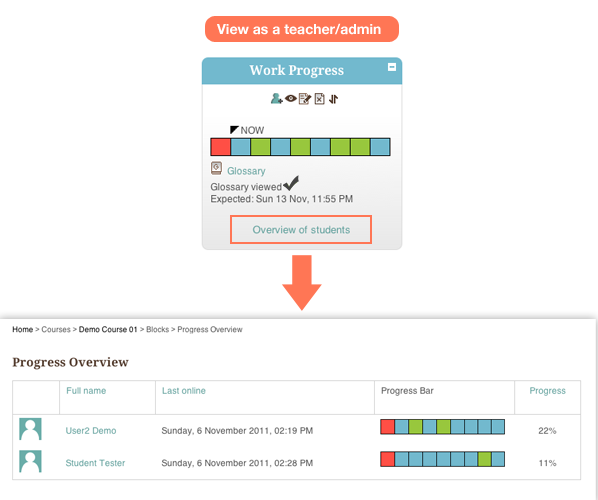Collapse the Work Progress block with minus icon
This screenshot has height=500, width=598.
tap(392, 67)
